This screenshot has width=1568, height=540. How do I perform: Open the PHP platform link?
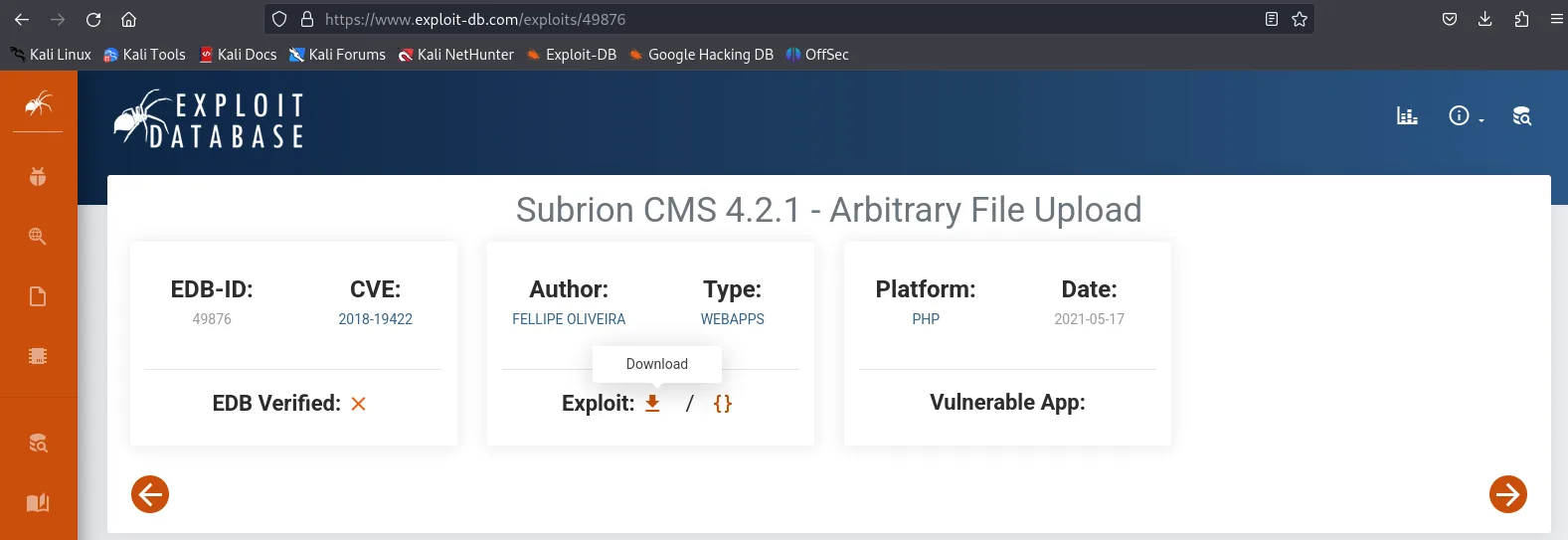coord(926,319)
